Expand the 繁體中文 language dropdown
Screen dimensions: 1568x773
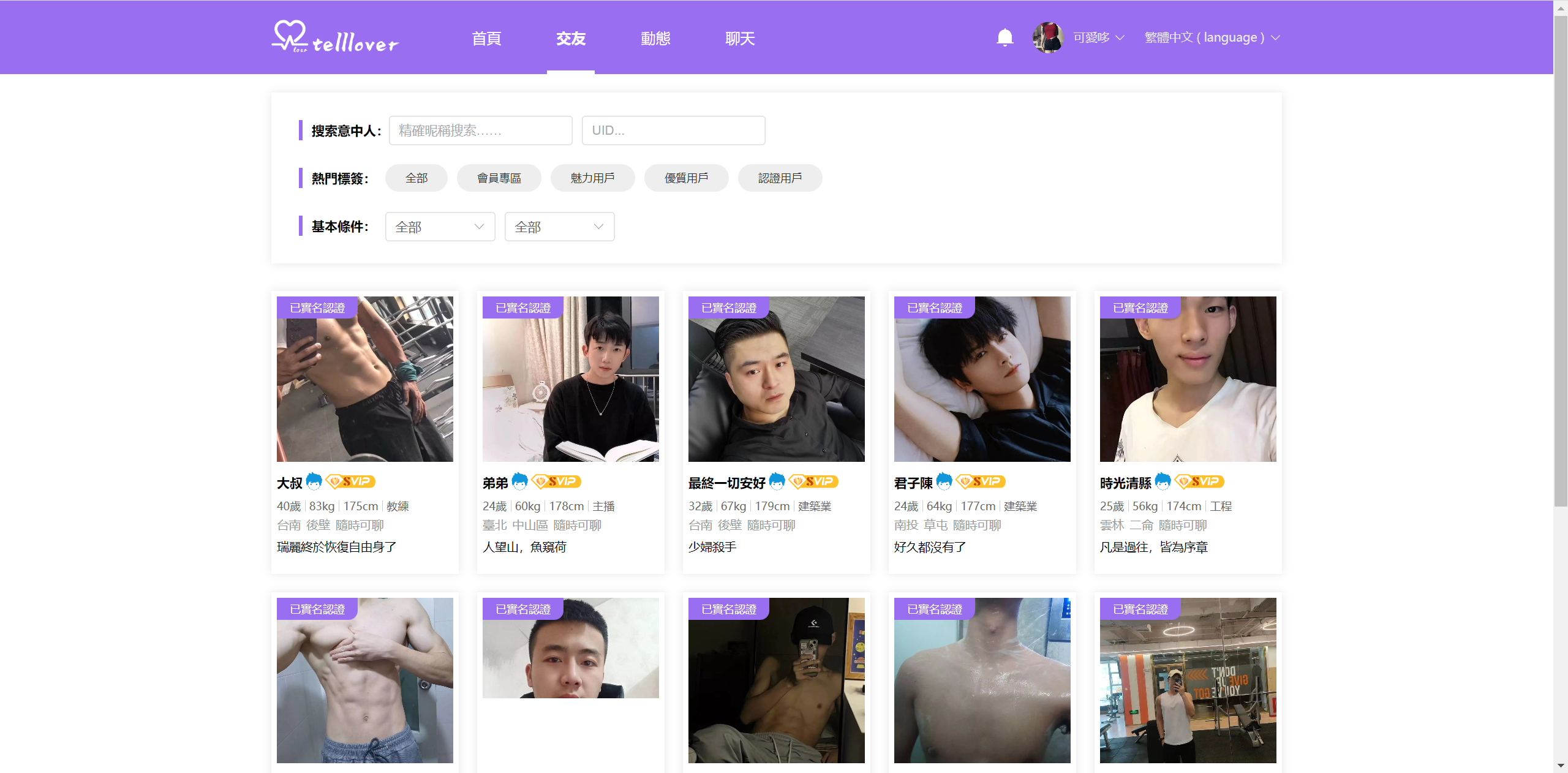click(1212, 38)
